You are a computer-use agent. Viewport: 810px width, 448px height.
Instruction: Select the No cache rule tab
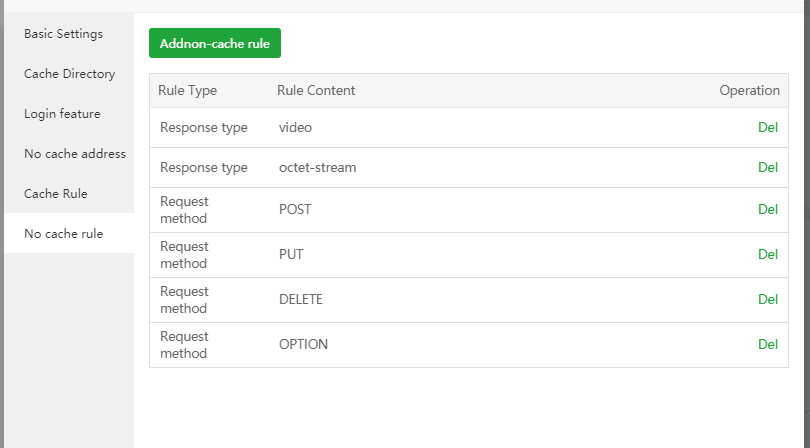[x=63, y=234]
